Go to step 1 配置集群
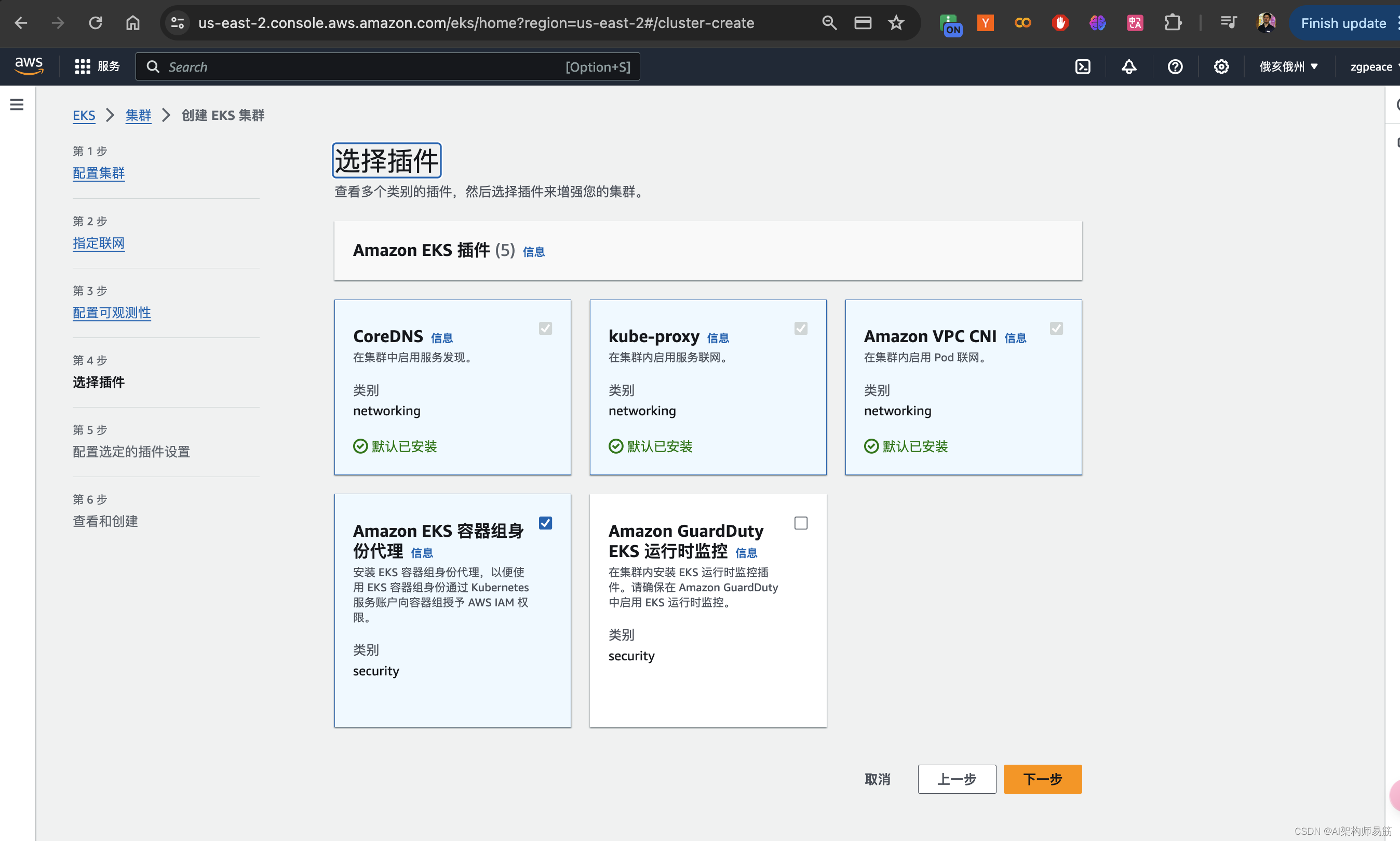Viewport: 1400px width, 841px height. click(x=99, y=173)
